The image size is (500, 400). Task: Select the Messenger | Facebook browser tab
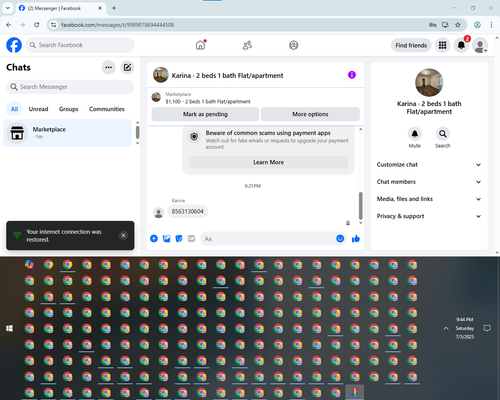click(x=60, y=8)
